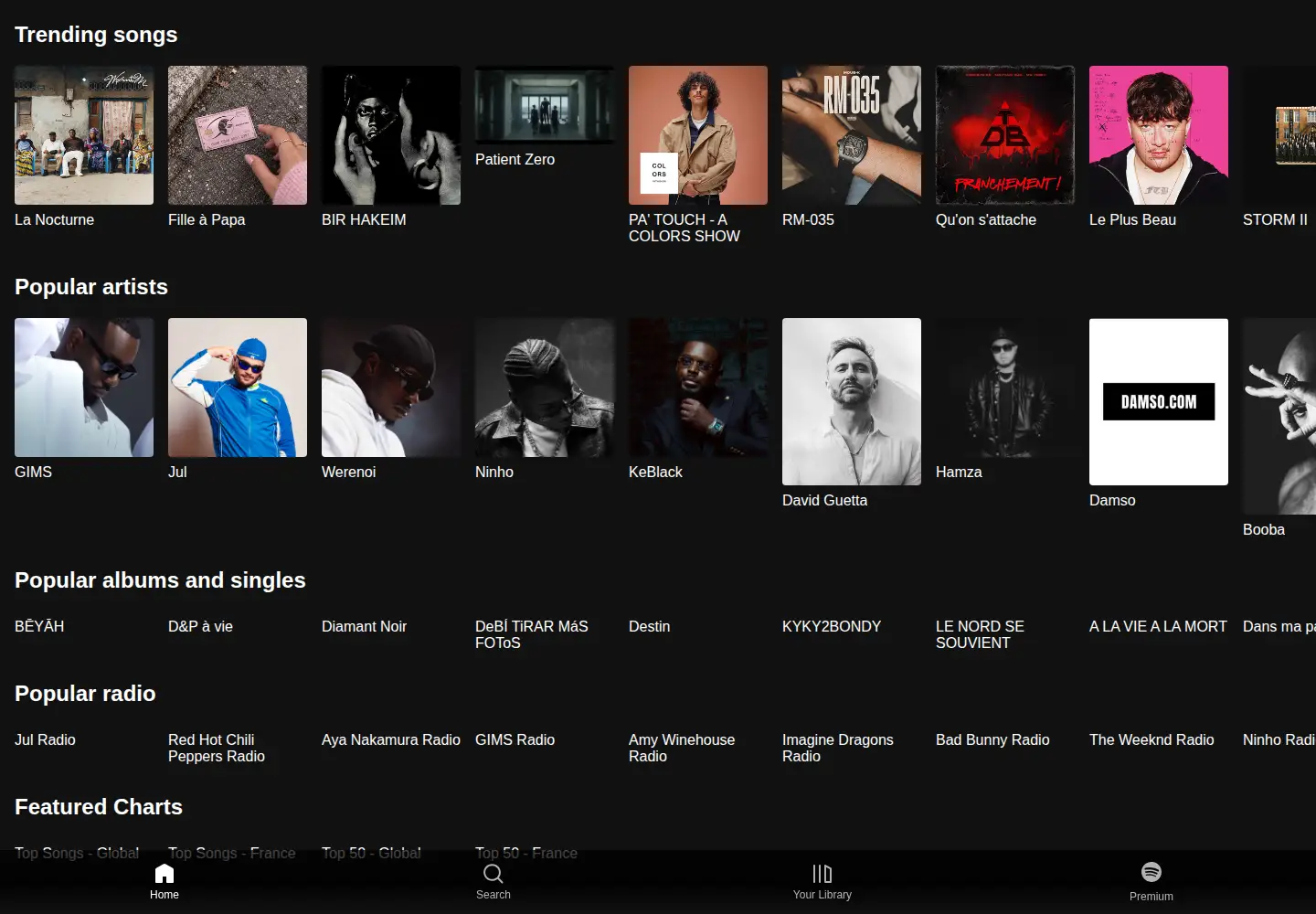This screenshot has width=1316, height=914.
Task: Select the D&P à vie album
Action: click(x=200, y=626)
